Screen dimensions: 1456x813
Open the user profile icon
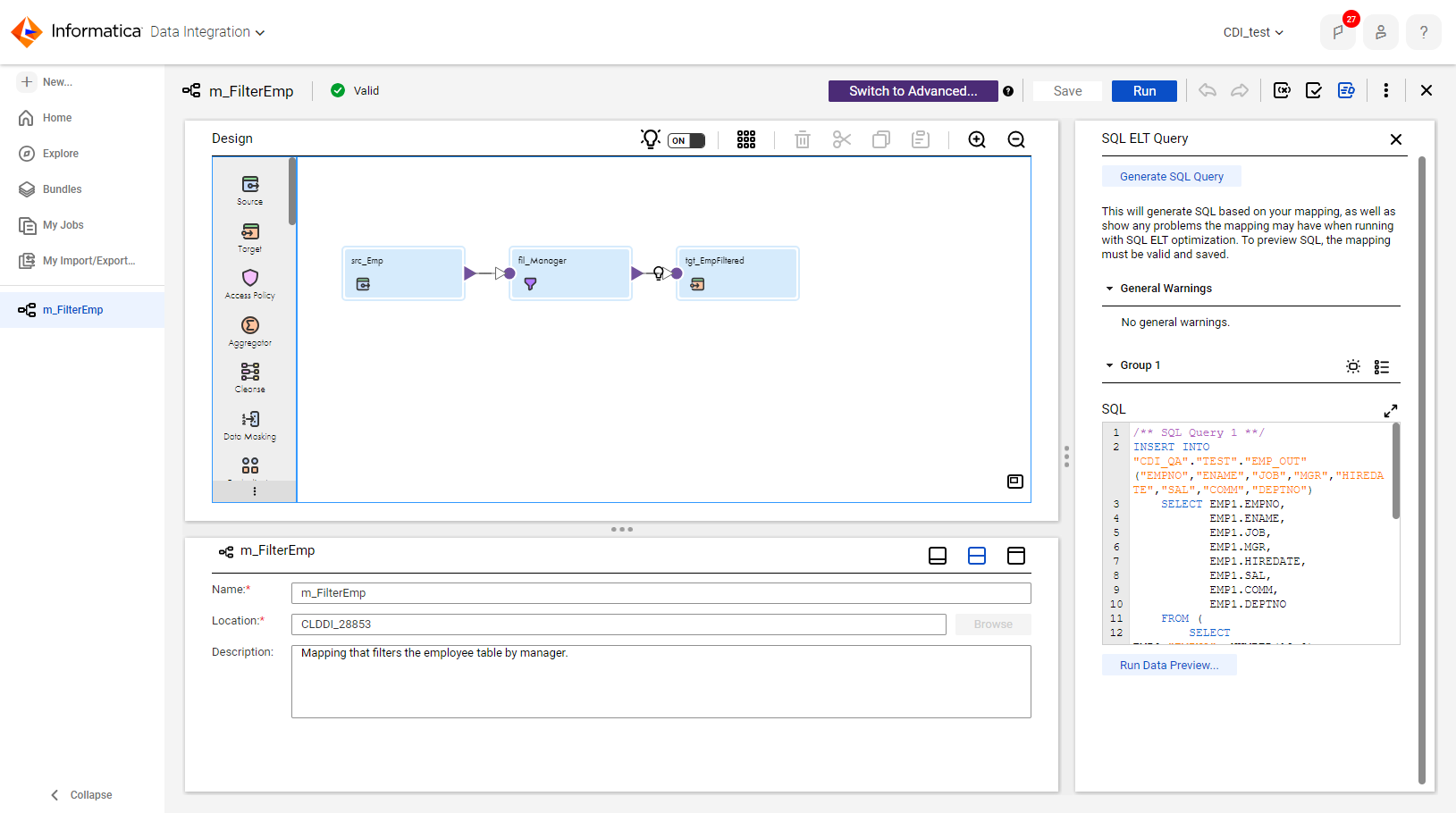tap(1381, 32)
